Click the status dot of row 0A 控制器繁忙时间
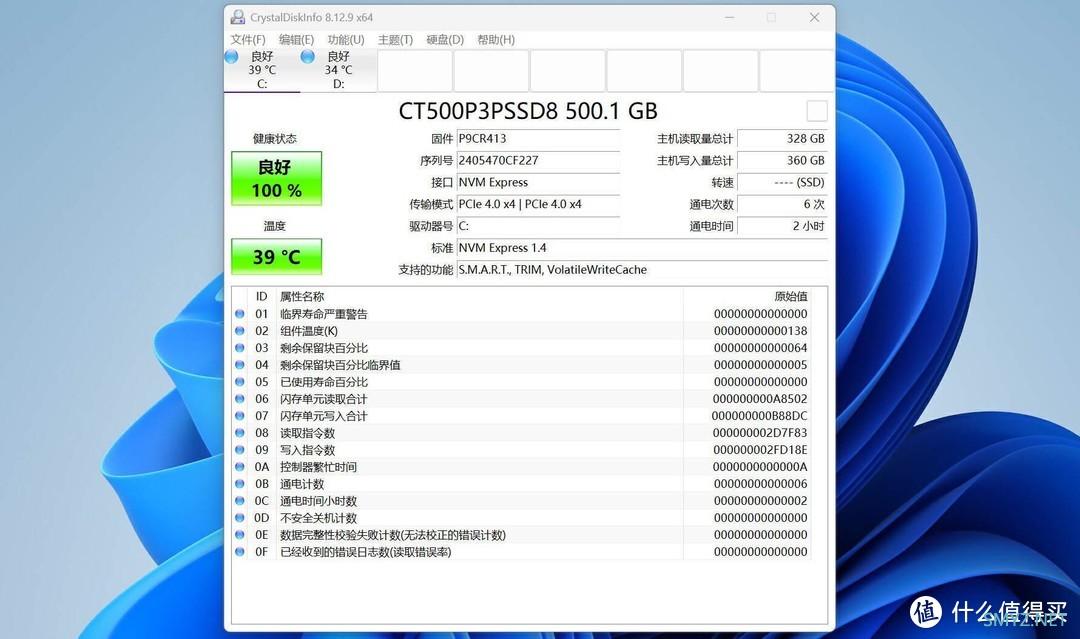The image size is (1080, 639). point(240,467)
